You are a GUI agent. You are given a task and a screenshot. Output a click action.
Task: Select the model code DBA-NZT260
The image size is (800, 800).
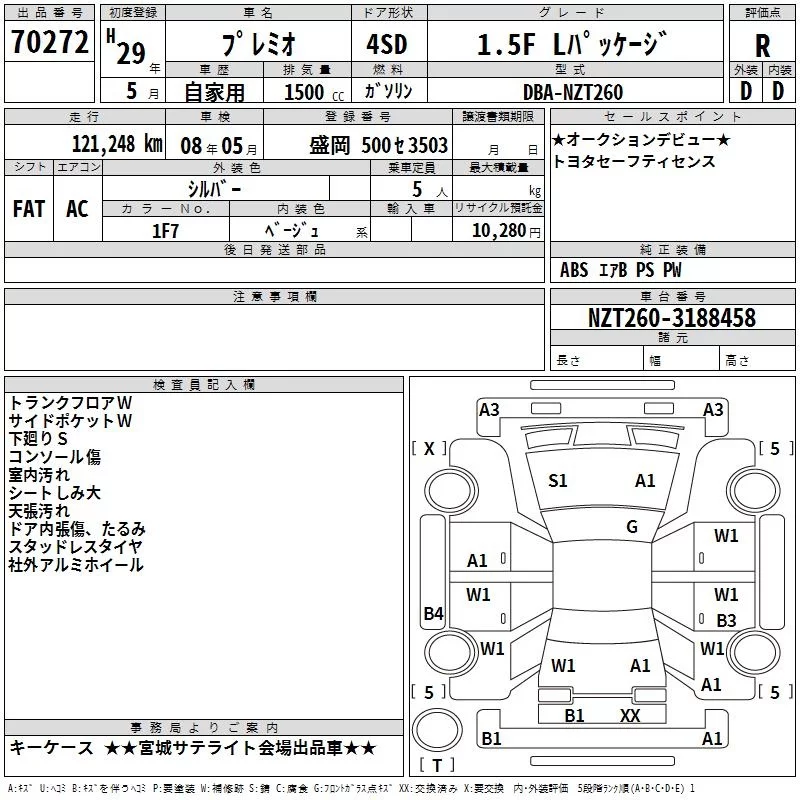click(573, 92)
